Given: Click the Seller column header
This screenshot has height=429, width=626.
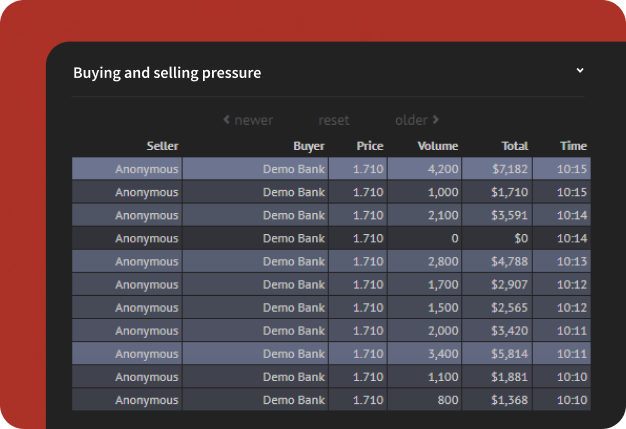Looking at the screenshot, I should 162,146.
